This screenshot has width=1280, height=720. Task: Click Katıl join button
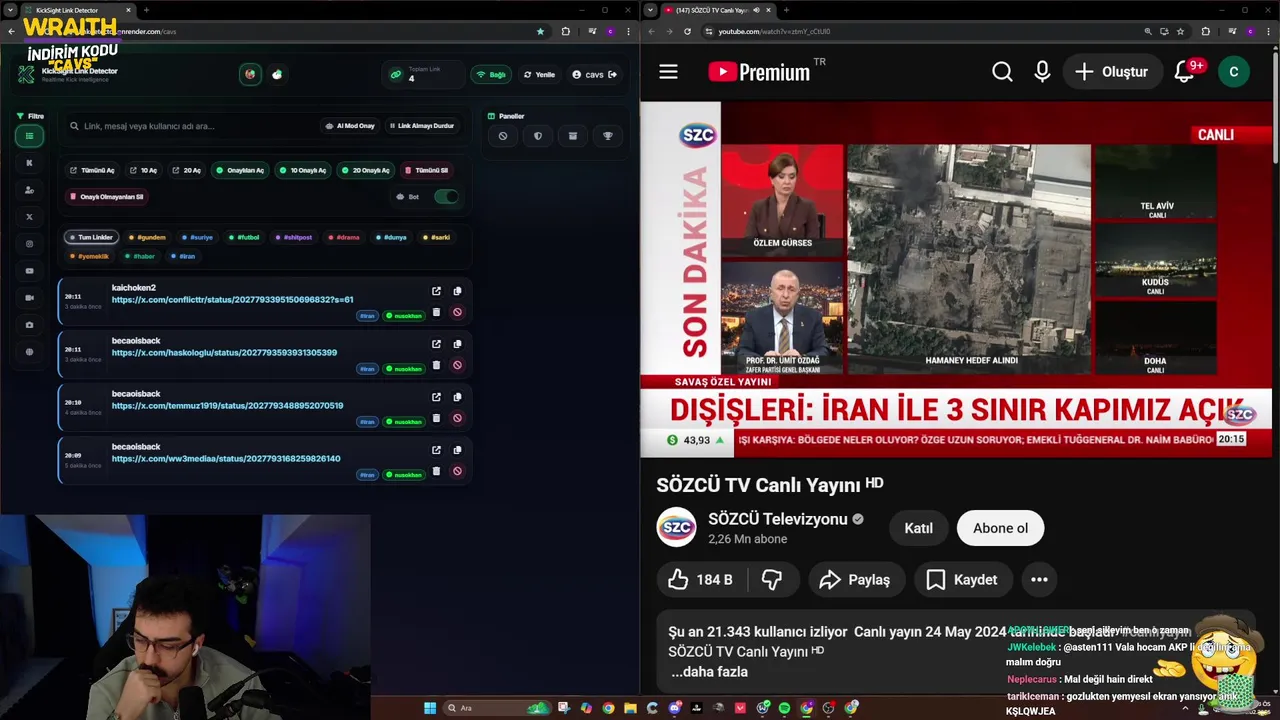point(918,528)
